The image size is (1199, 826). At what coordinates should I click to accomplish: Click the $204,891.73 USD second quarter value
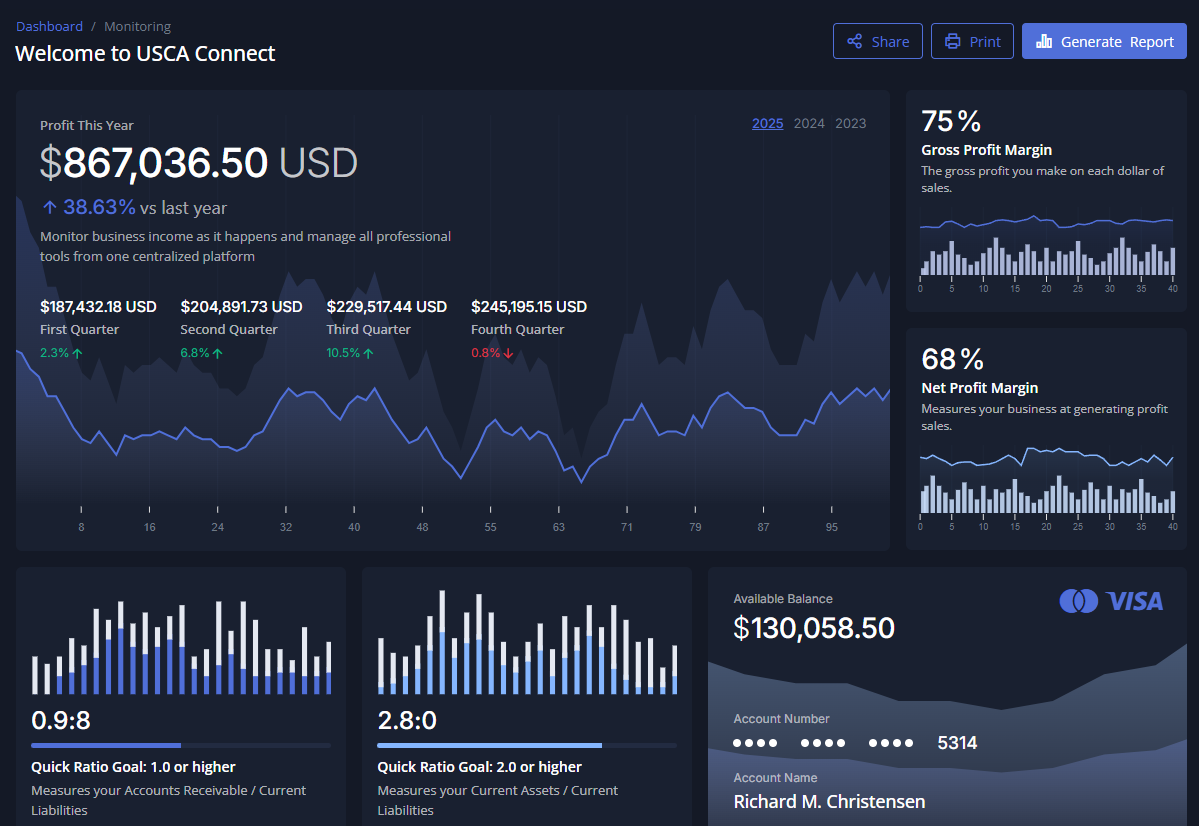tap(242, 307)
